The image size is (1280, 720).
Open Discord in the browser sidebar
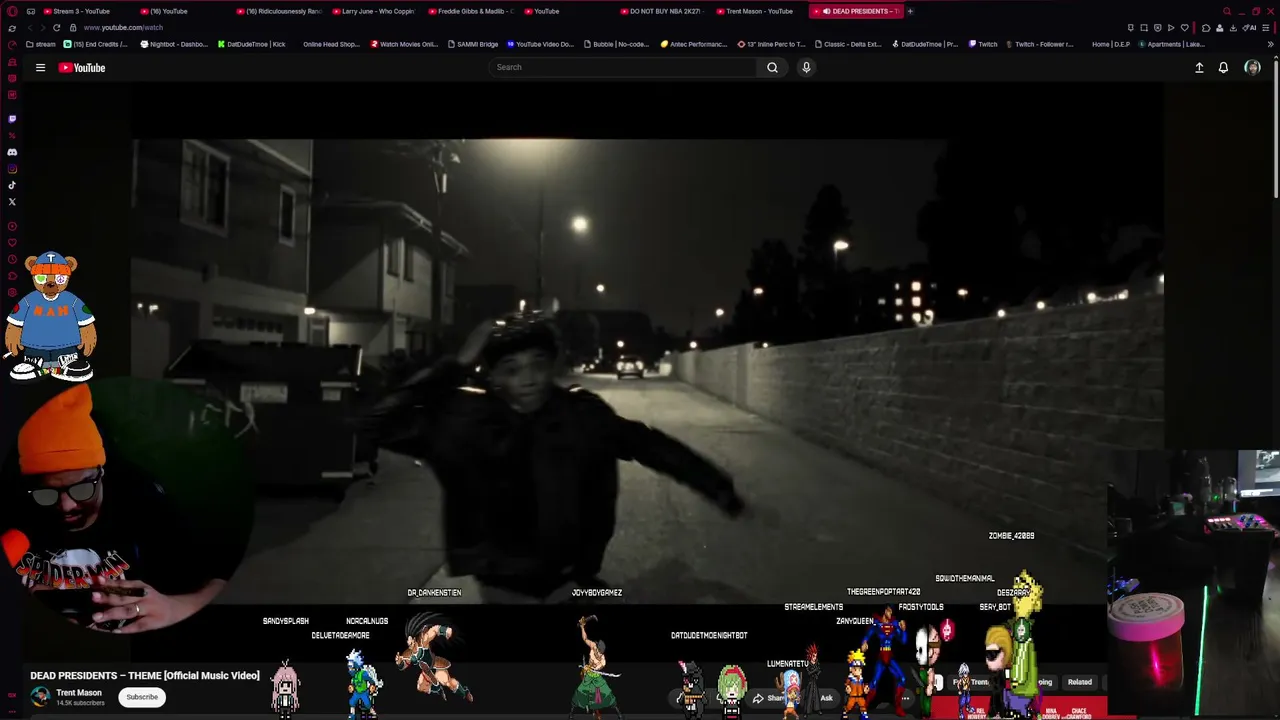[12, 152]
